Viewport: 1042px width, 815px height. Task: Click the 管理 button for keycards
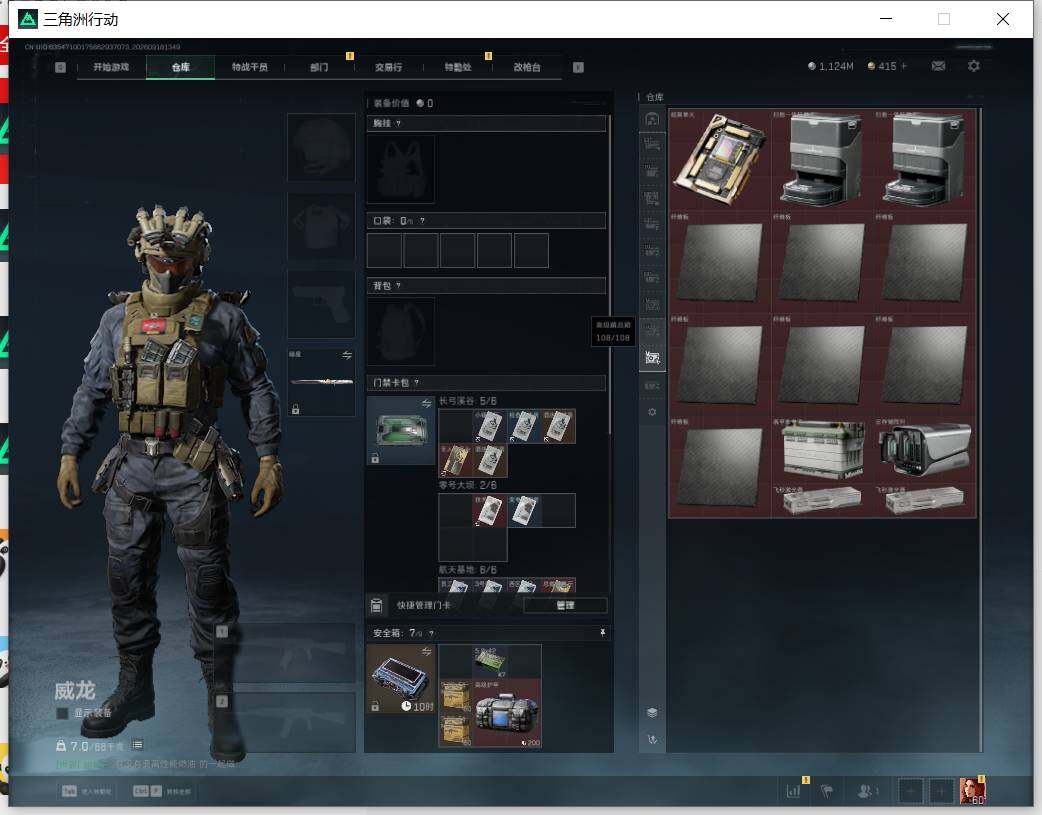(565, 605)
